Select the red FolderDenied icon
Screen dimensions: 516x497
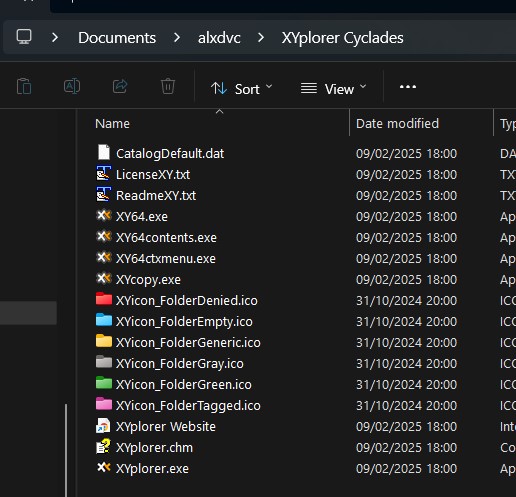coord(104,299)
